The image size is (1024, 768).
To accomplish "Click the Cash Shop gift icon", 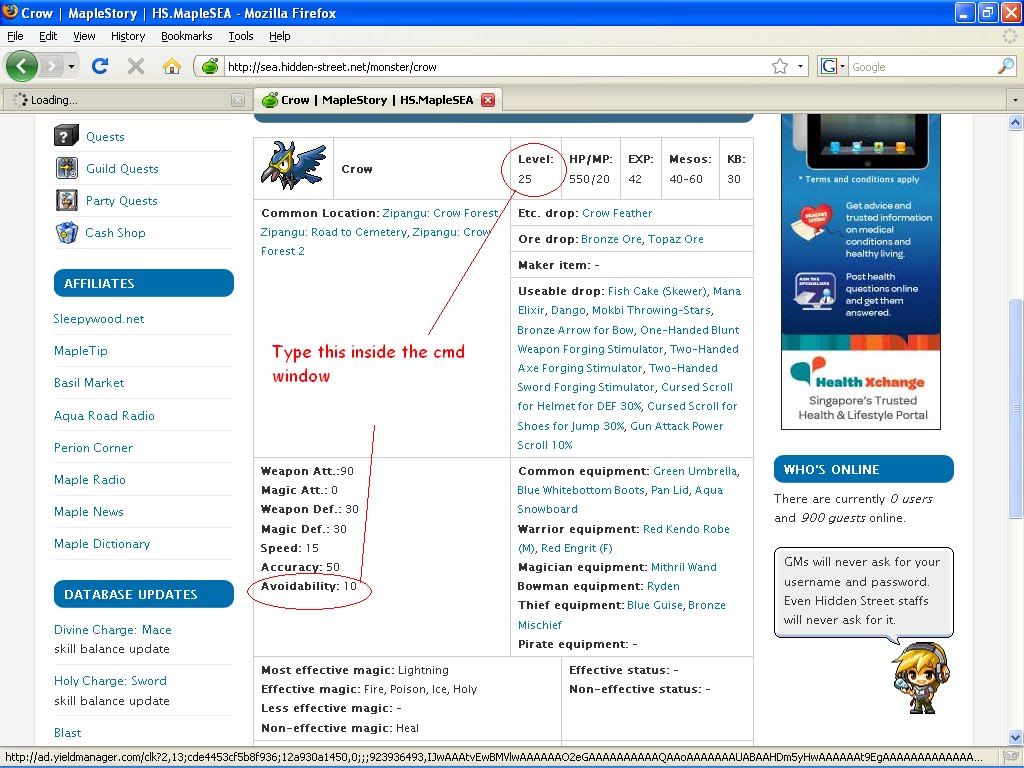I will [x=67, y=232].
